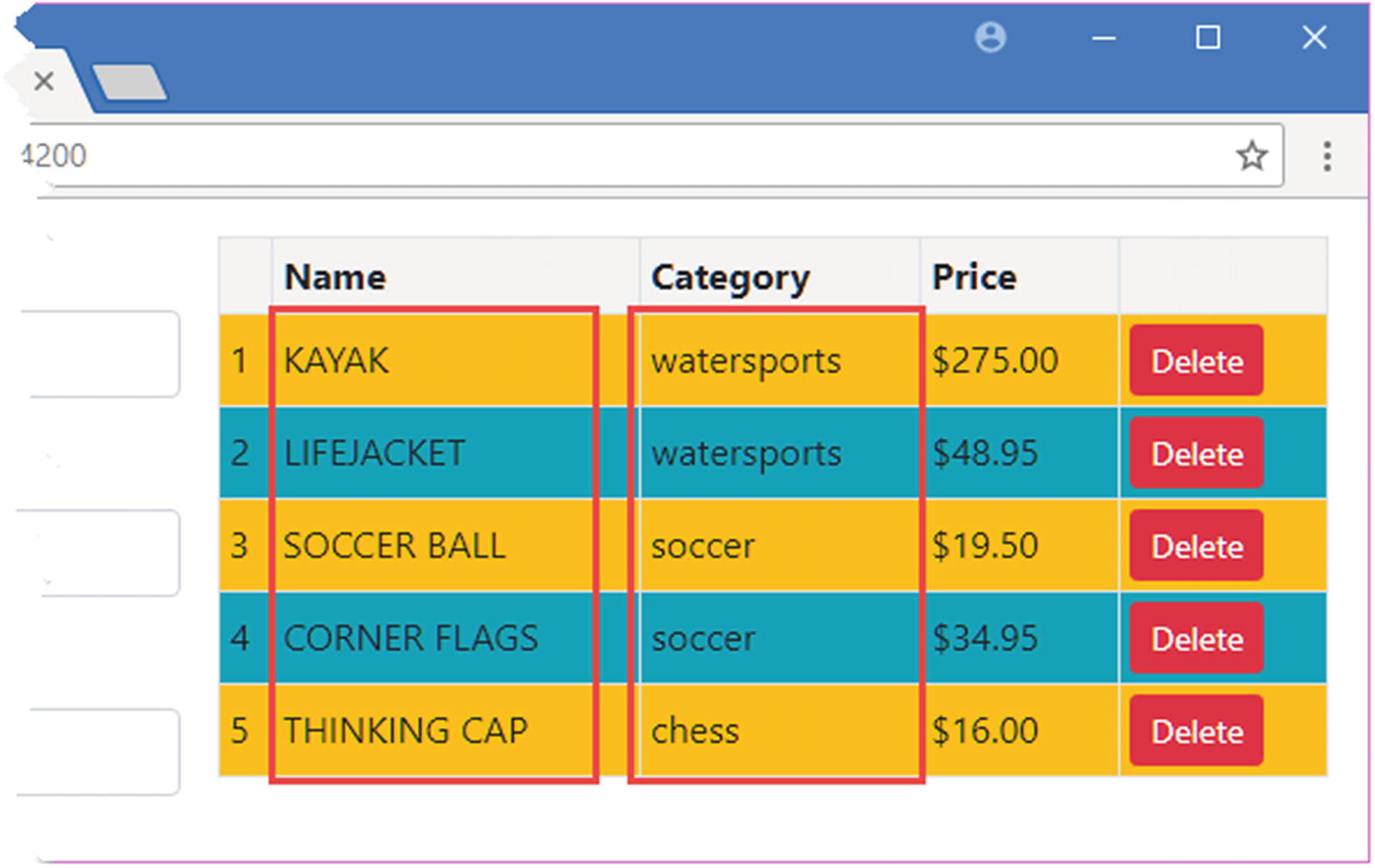Minimize the browser window
This screenshot has width=1375, height=868.
coord(1103,37)
